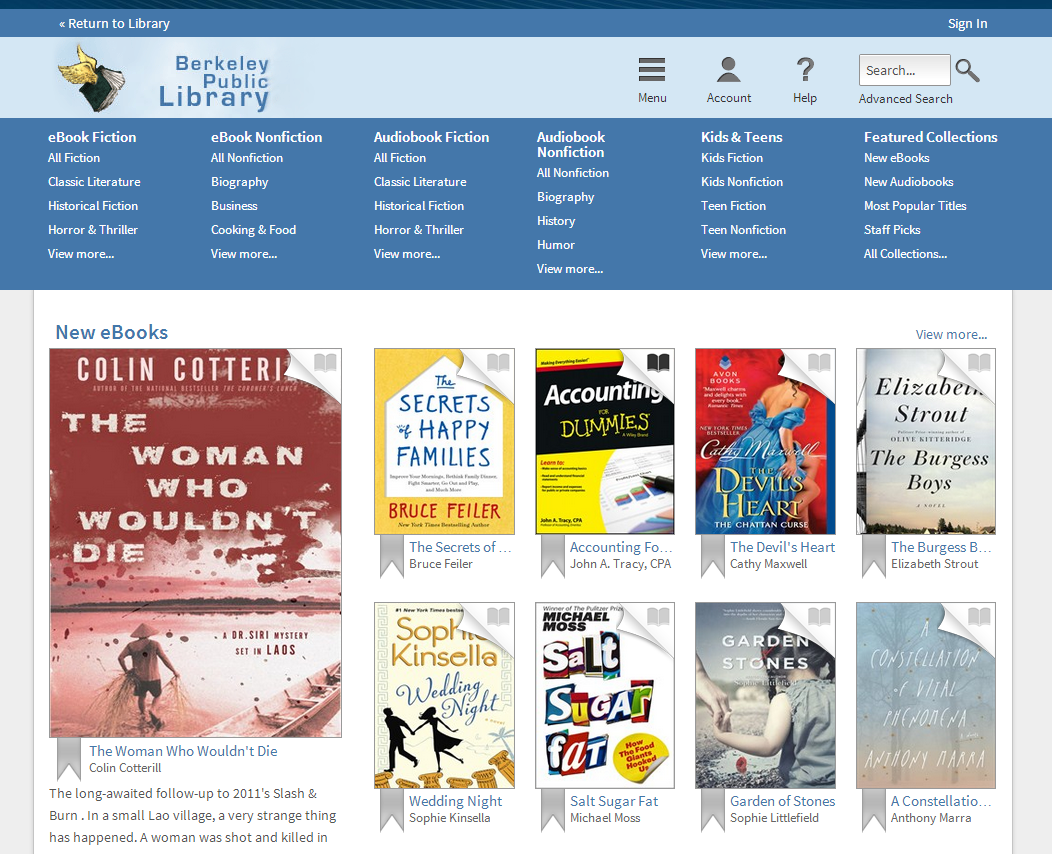
Task: Open the Menu hamburger icon
Action: pyautogui.click(x=651, y=70)
